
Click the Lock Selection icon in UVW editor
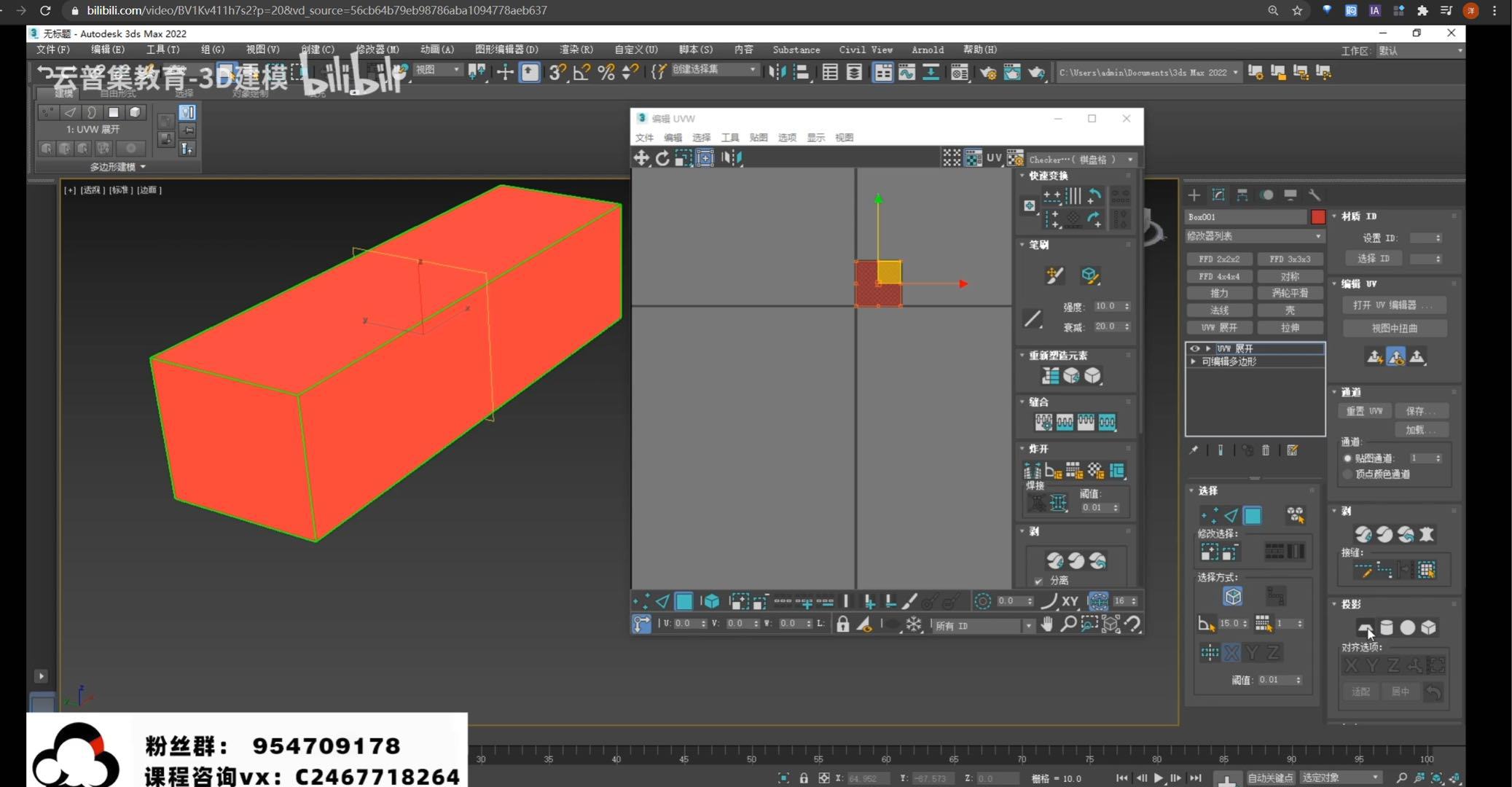coord(842,624)
